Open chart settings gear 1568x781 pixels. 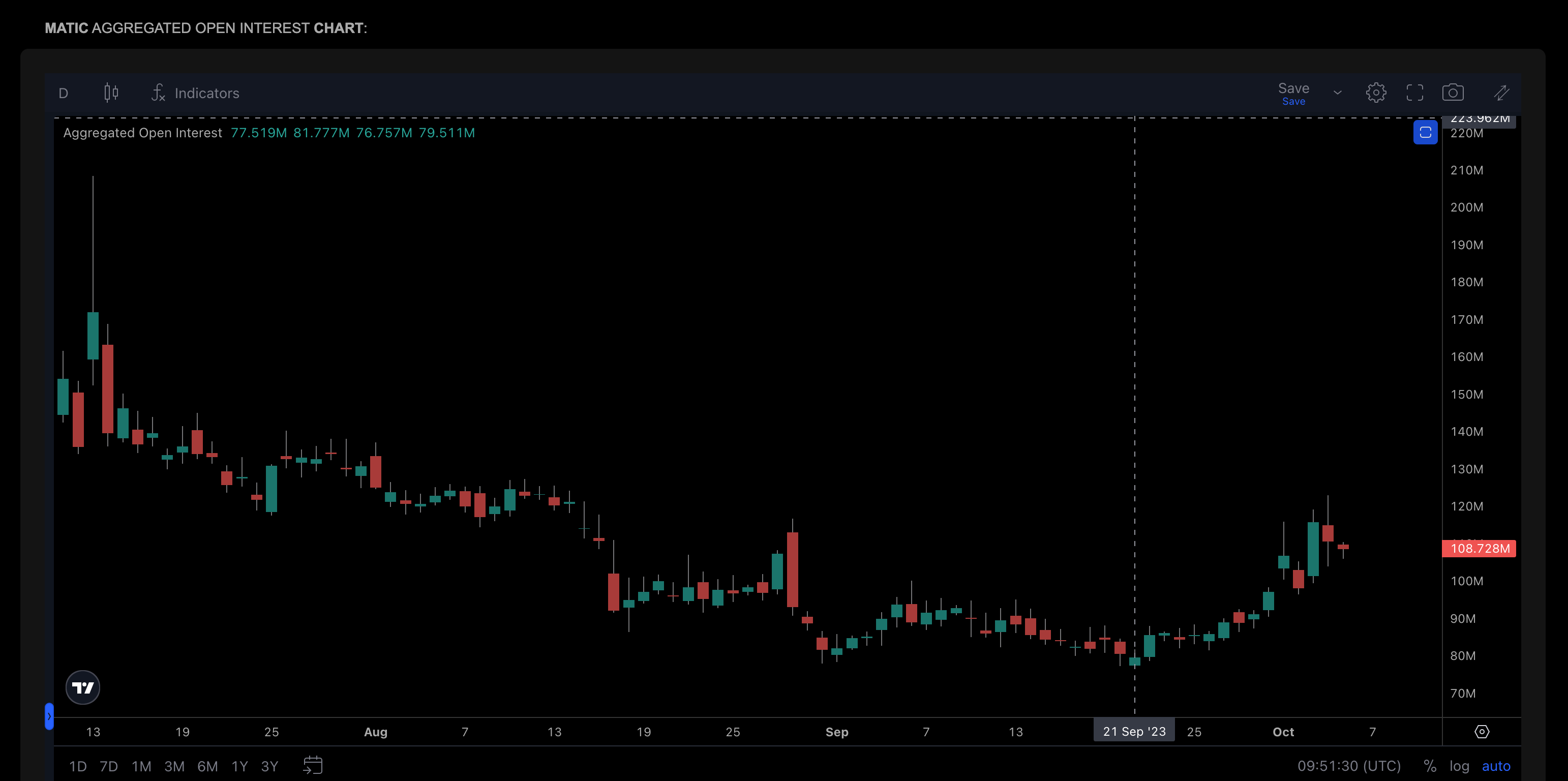[x=1376, y=93]
